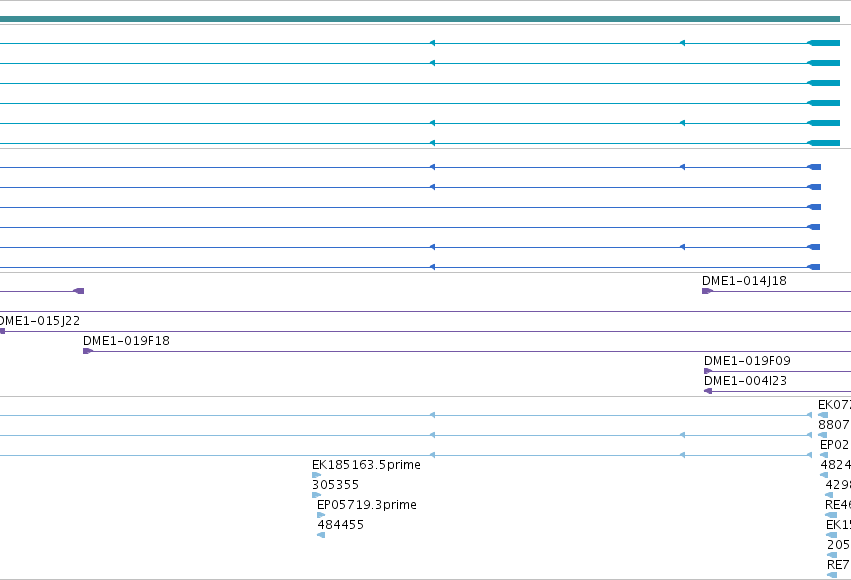
Task: Click the partially visible EK15 label
Action: (x=839, y=525)
